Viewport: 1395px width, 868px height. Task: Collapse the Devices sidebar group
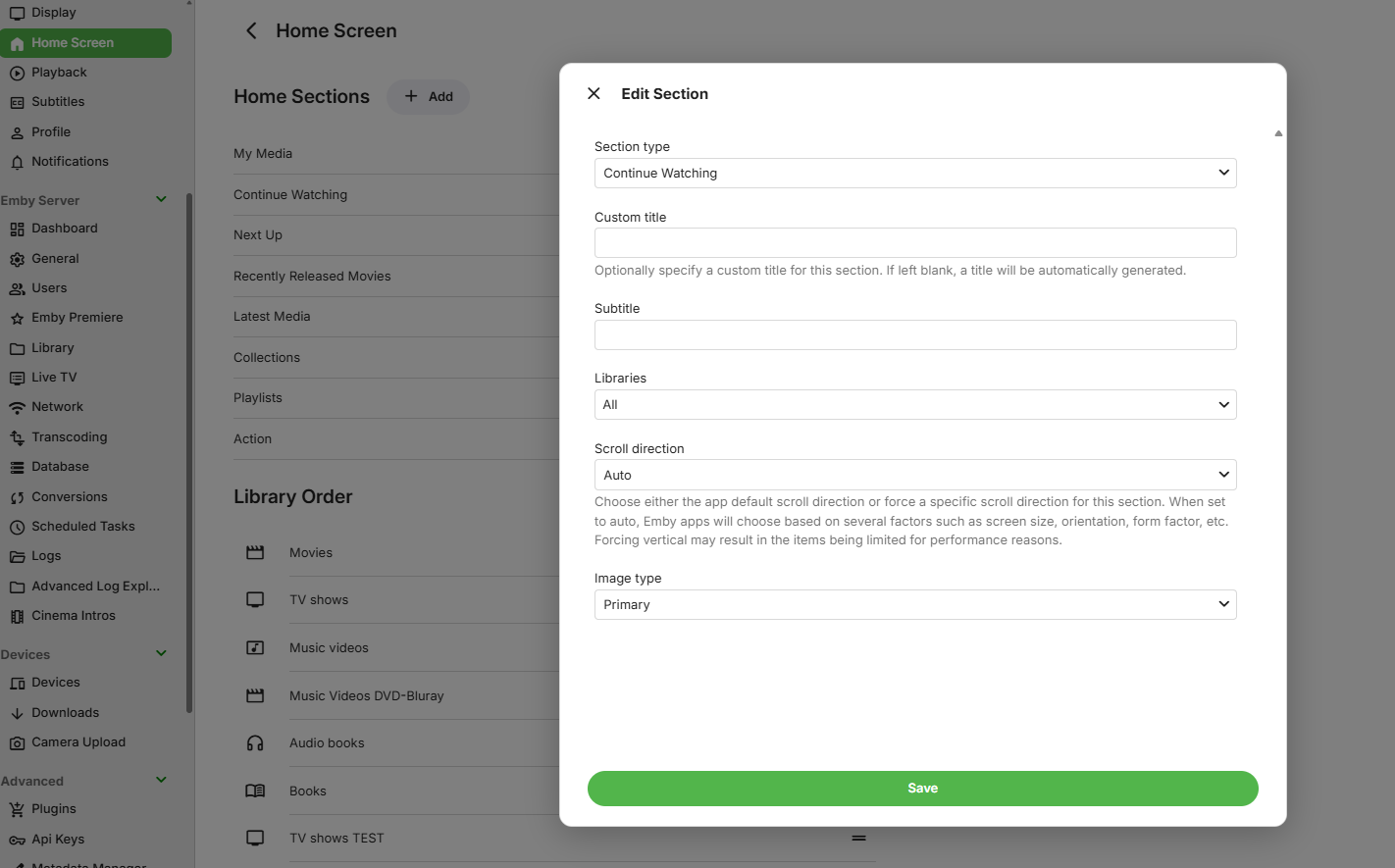pyautogui.click(x=162, y=654)
